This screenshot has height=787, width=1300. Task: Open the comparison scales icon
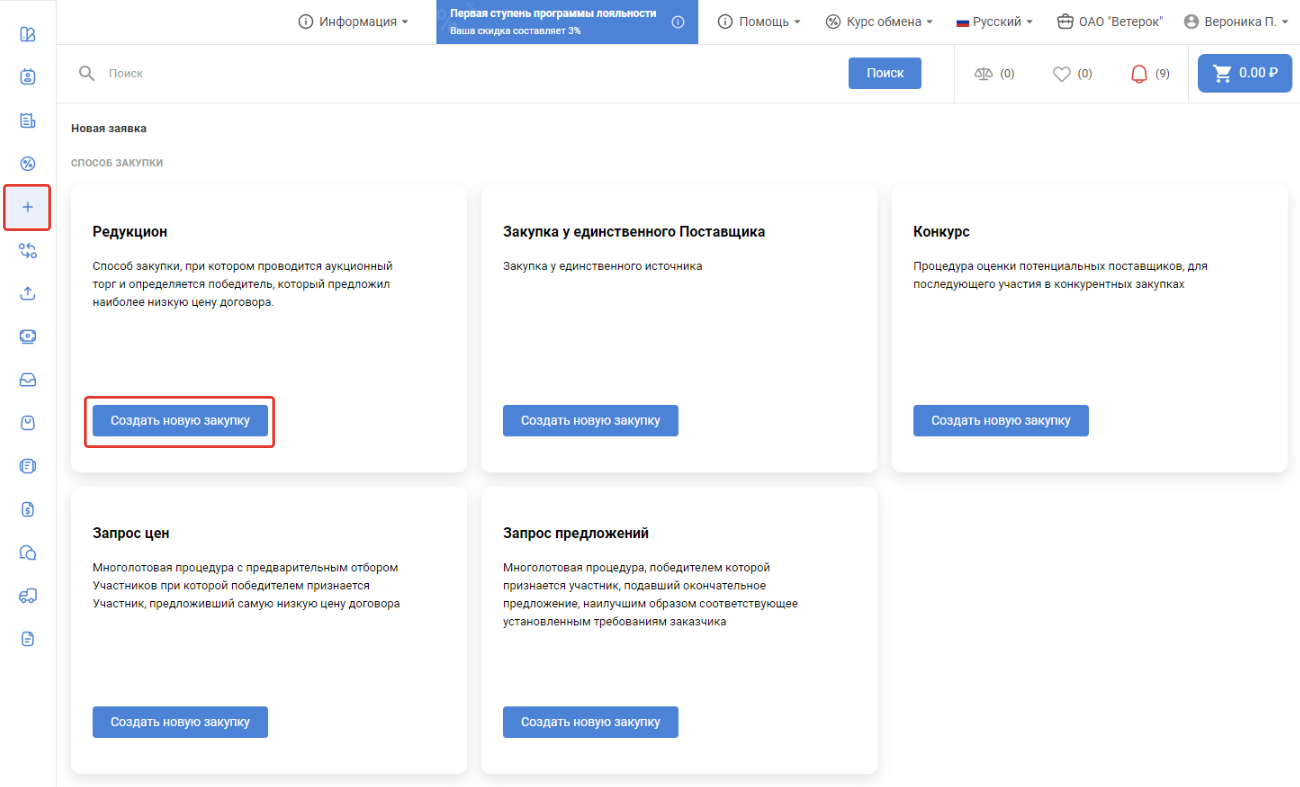(x=983, y=73)
